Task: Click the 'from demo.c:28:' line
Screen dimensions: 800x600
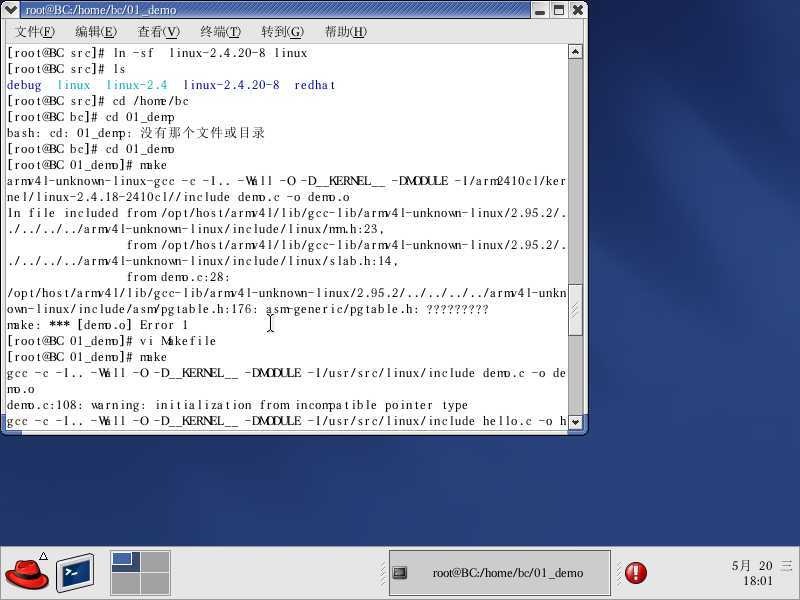Action: tap(179, 277)
